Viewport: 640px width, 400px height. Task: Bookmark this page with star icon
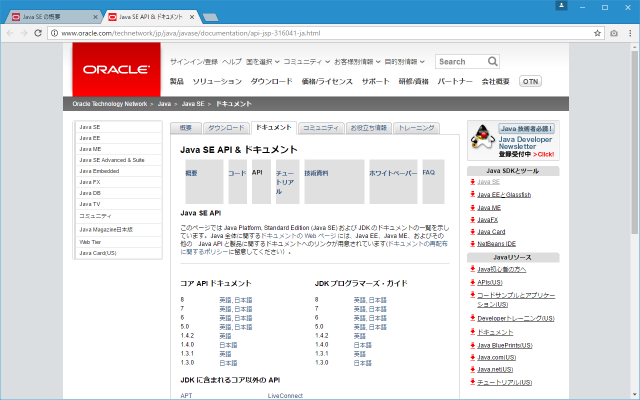click(597, 33)
